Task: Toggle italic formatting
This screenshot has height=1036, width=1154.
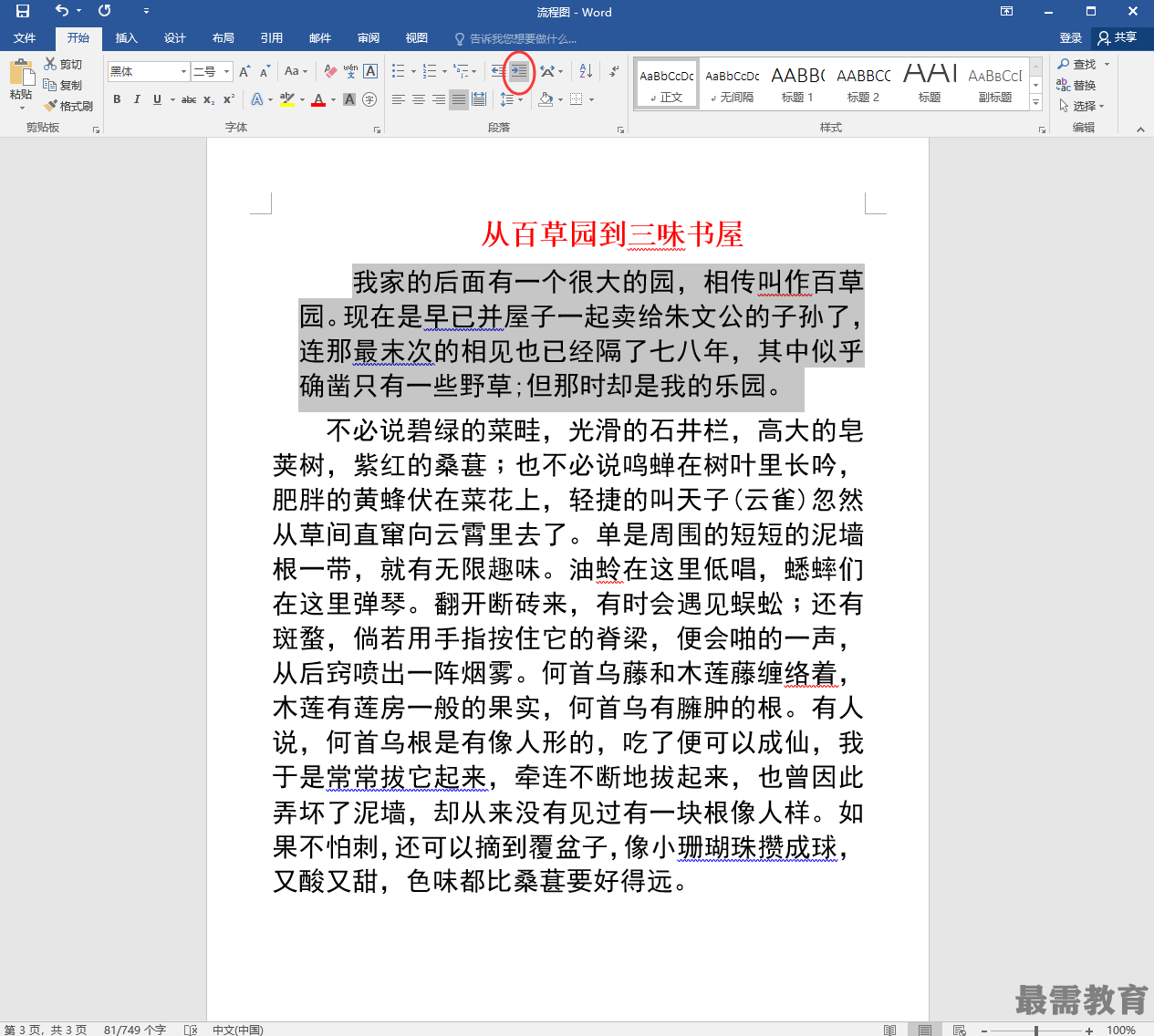Action: 137,99
